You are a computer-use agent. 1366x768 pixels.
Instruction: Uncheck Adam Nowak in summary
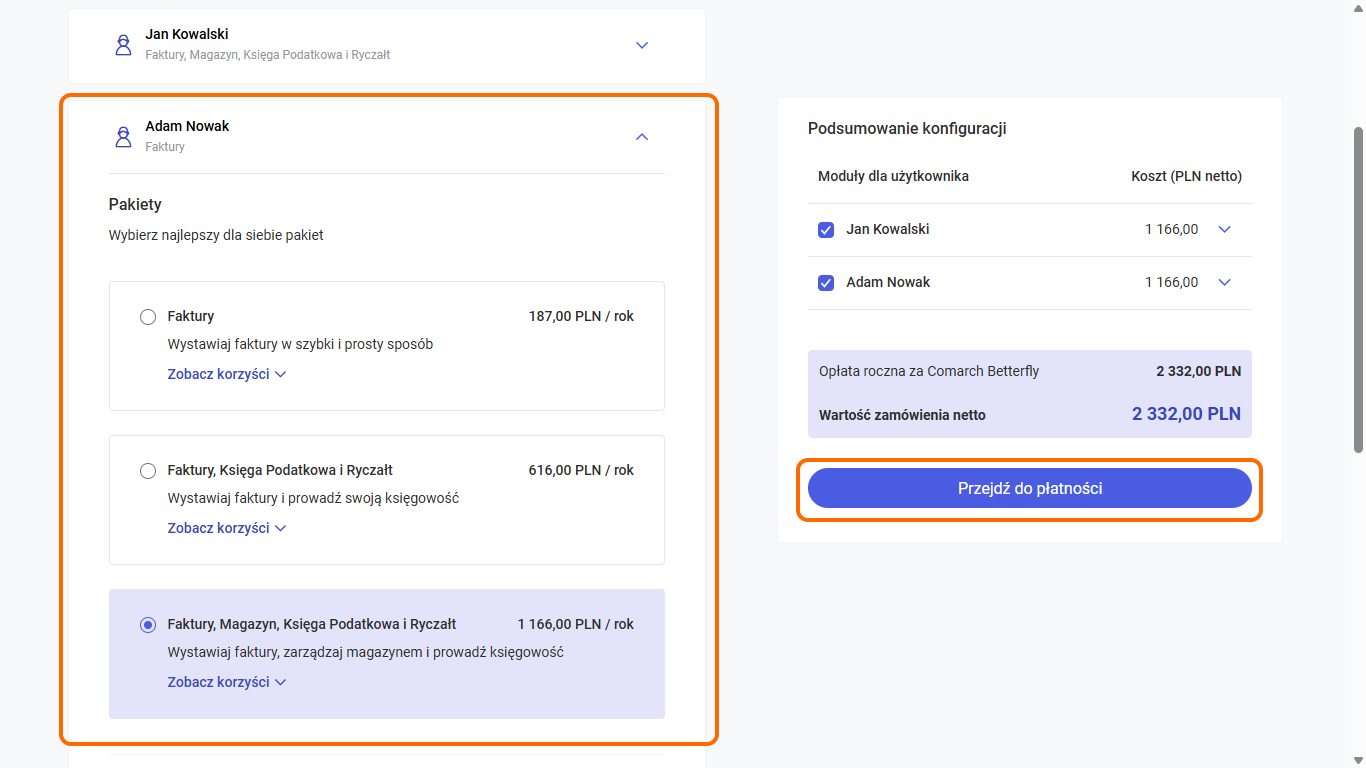pos(826,283)
